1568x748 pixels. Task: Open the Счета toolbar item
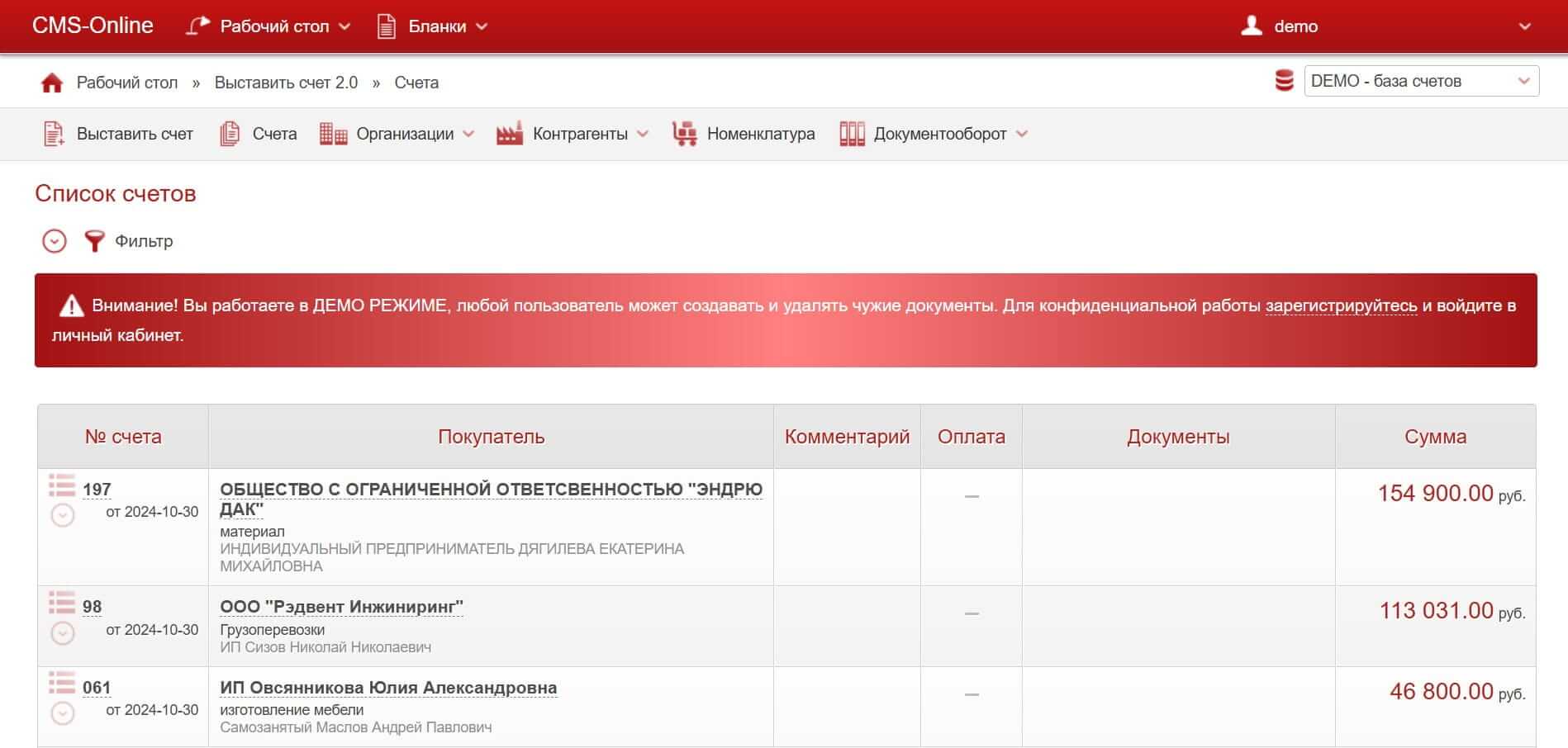tap(274, 134)
